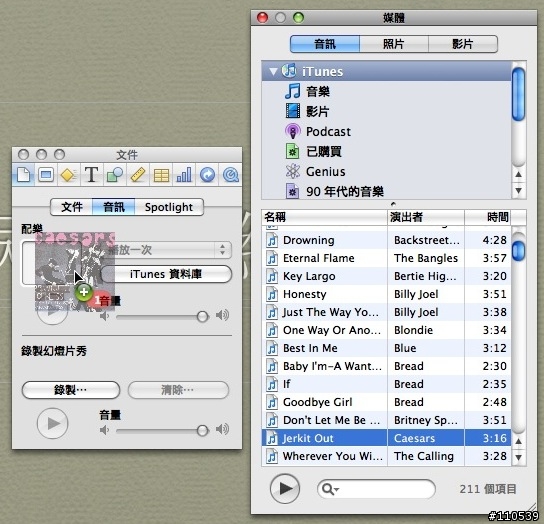Screen dimensions: 544x524
Task: Select the song Just The Way Yo…
Action: 386,312
